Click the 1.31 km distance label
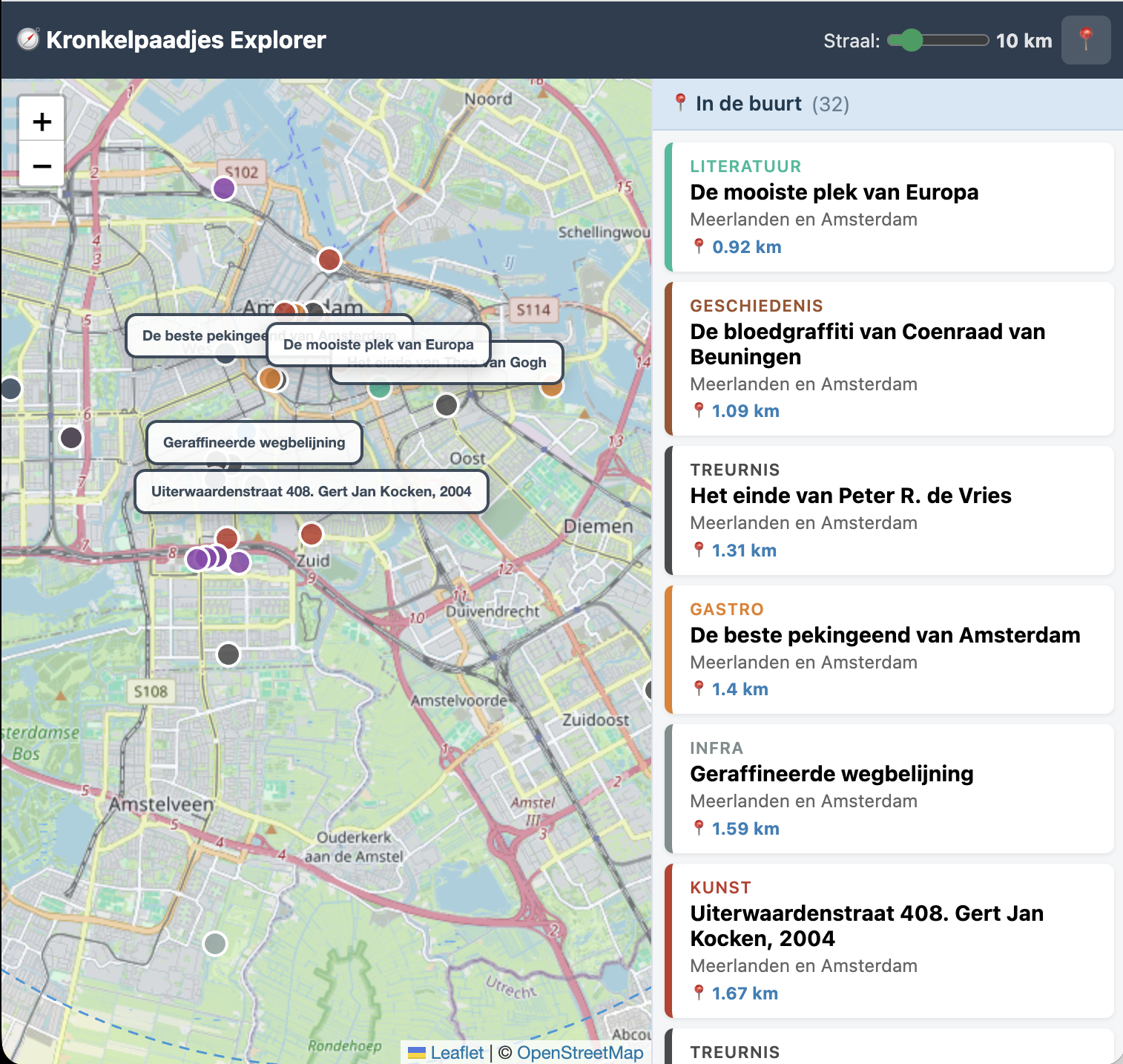Image resolution: width=1123 pixels, height=1064 pixels. tap(744, 551)
